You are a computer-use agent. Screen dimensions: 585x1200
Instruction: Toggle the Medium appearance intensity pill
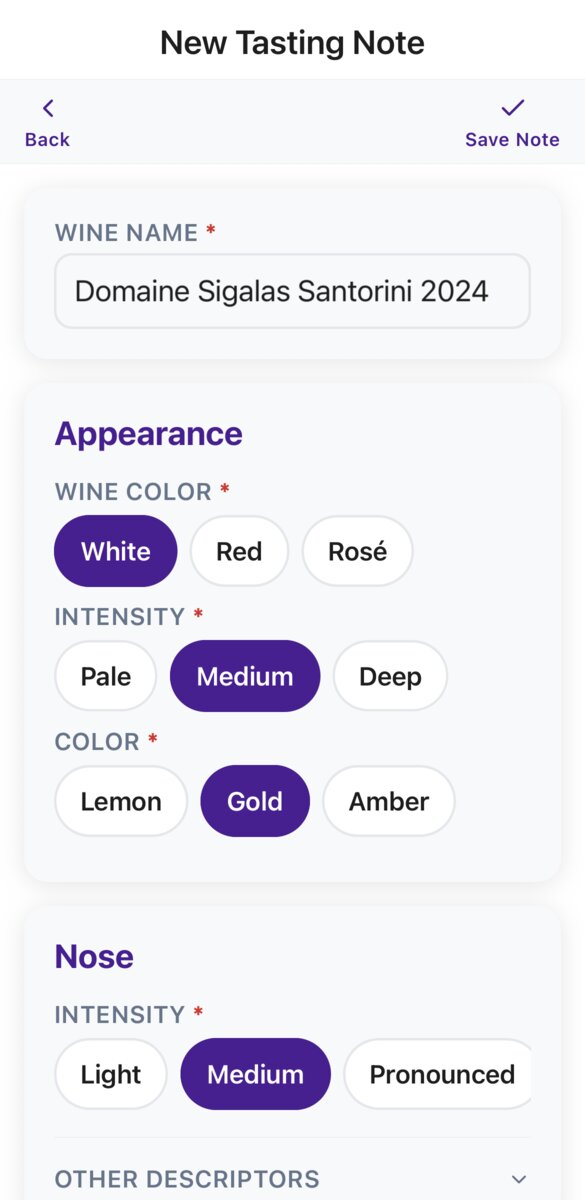(245, 676)
